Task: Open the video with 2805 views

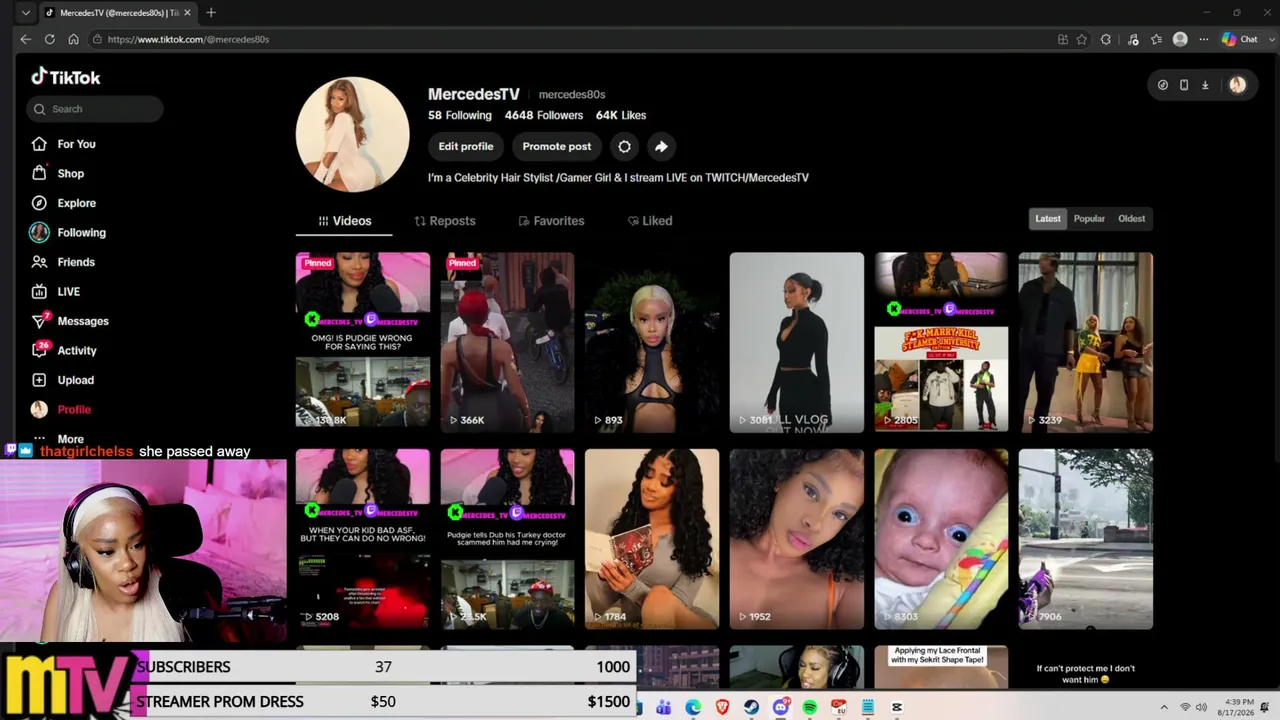Action: [941, 342]
